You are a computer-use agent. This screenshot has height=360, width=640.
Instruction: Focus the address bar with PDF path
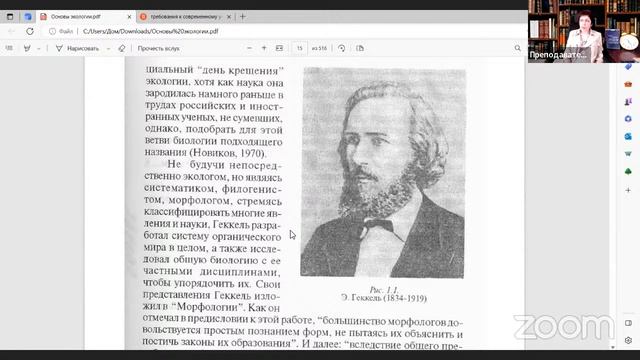150,31
